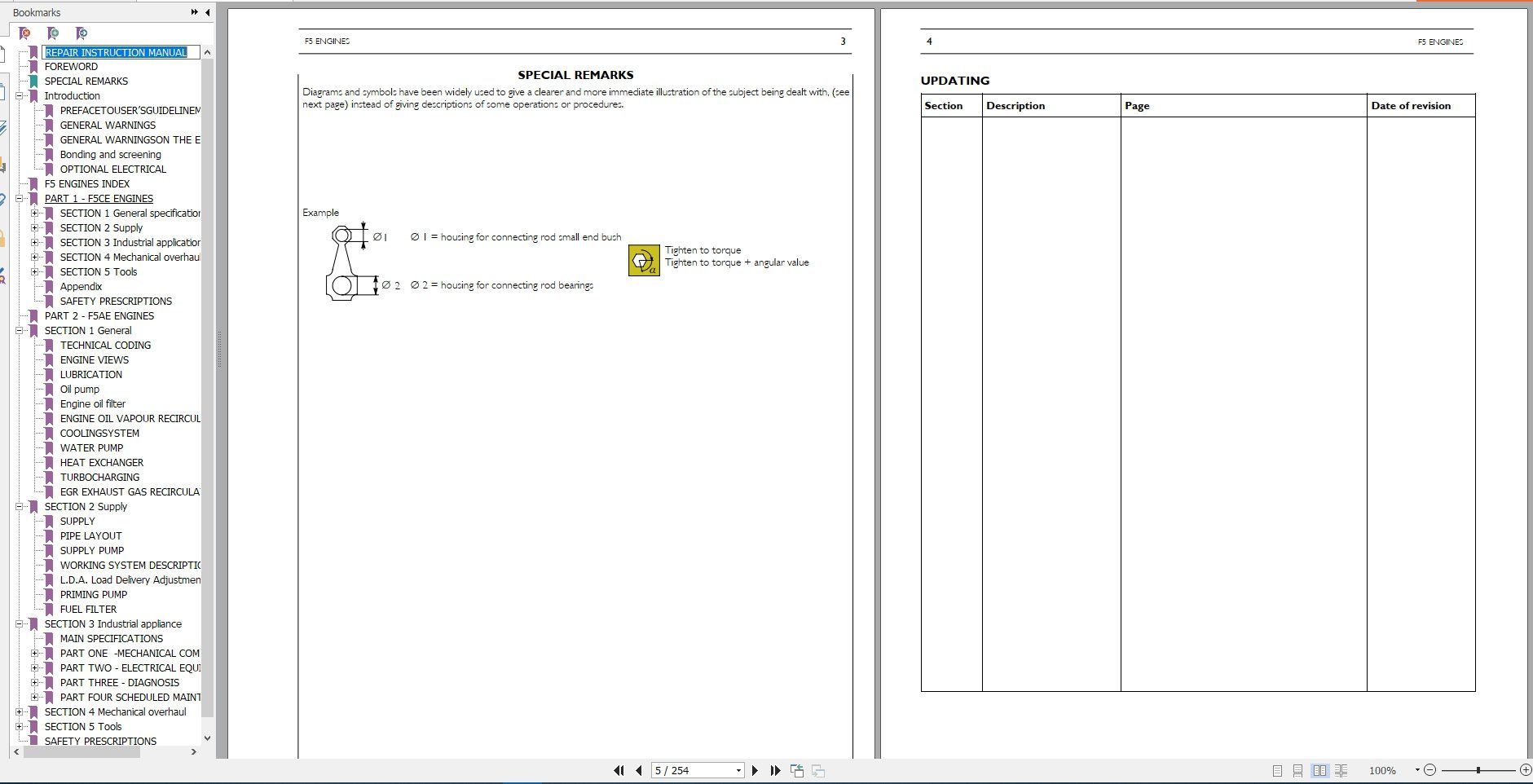The image size is (1533, 784).
Task: Click the bookmarks vertical scrollbar up arrow
Action: pyautogui.click(x=207, y=52)
